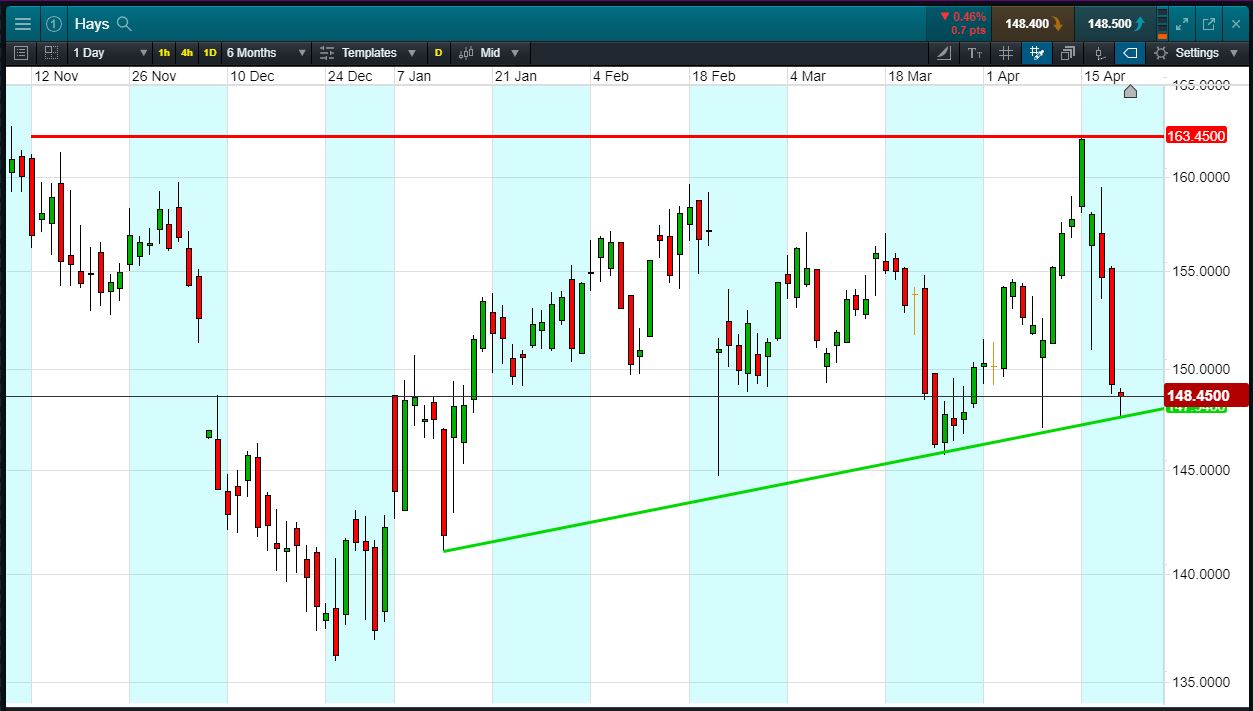This screenshot has width=1253, height=711.
Task: Toggle the price label tag icon
Action: [x=1130, y=52]
